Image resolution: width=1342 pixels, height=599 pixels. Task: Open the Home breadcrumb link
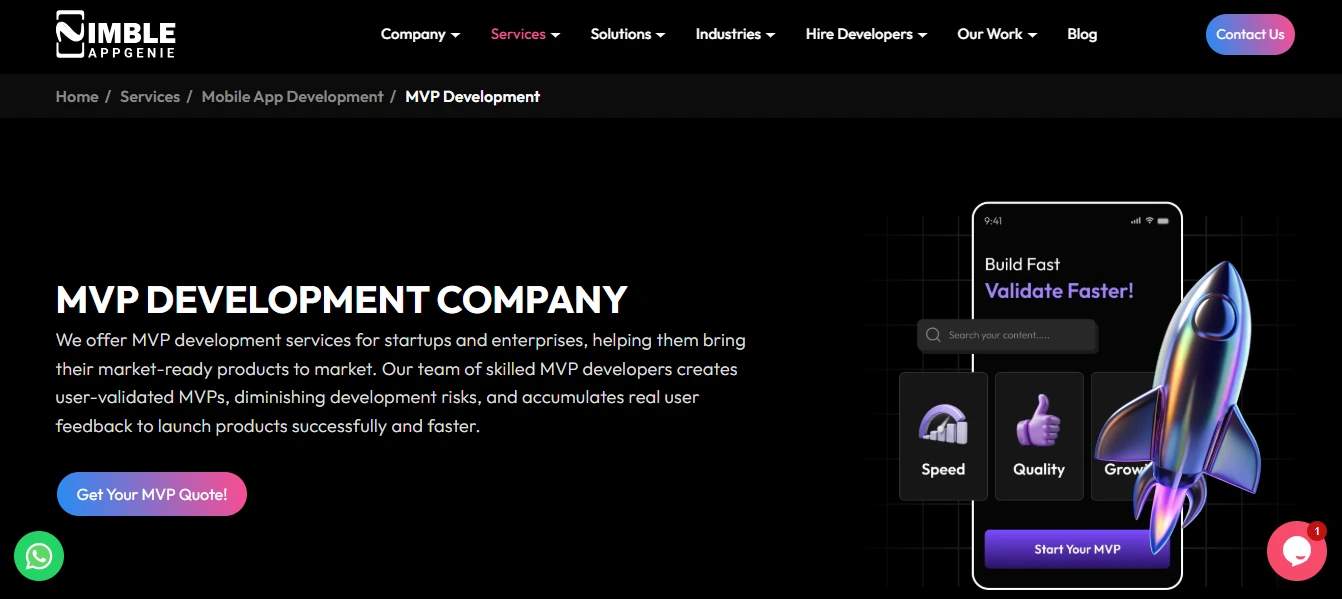point(77,96)
